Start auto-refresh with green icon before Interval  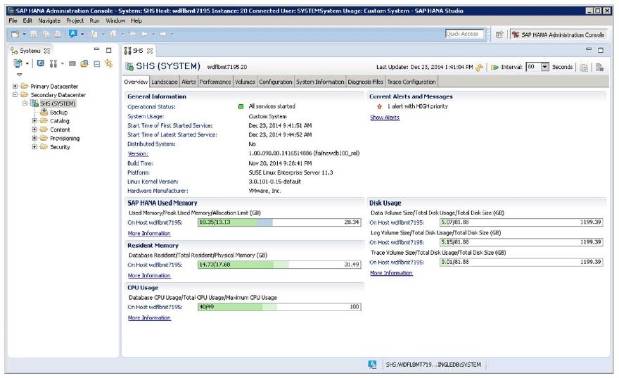pos(494,67)
